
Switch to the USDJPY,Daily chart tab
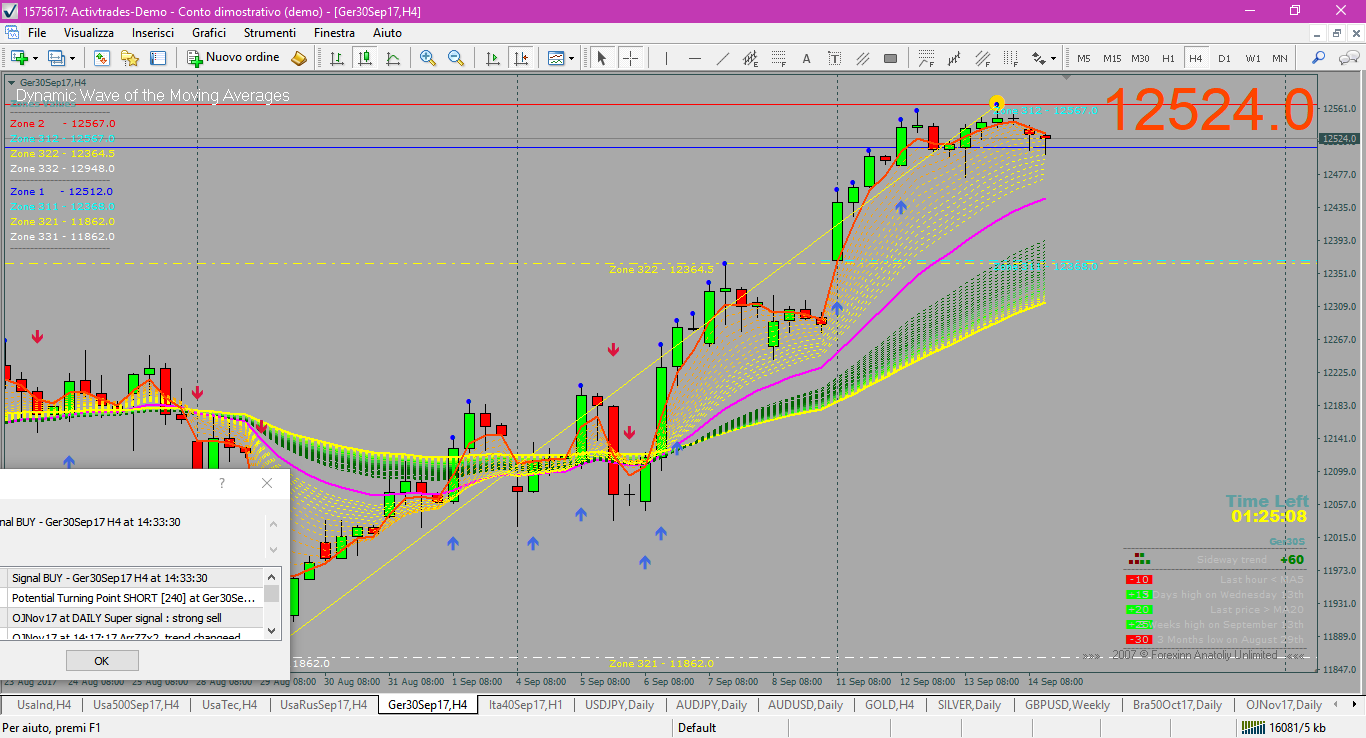click(x=619, y=705)
